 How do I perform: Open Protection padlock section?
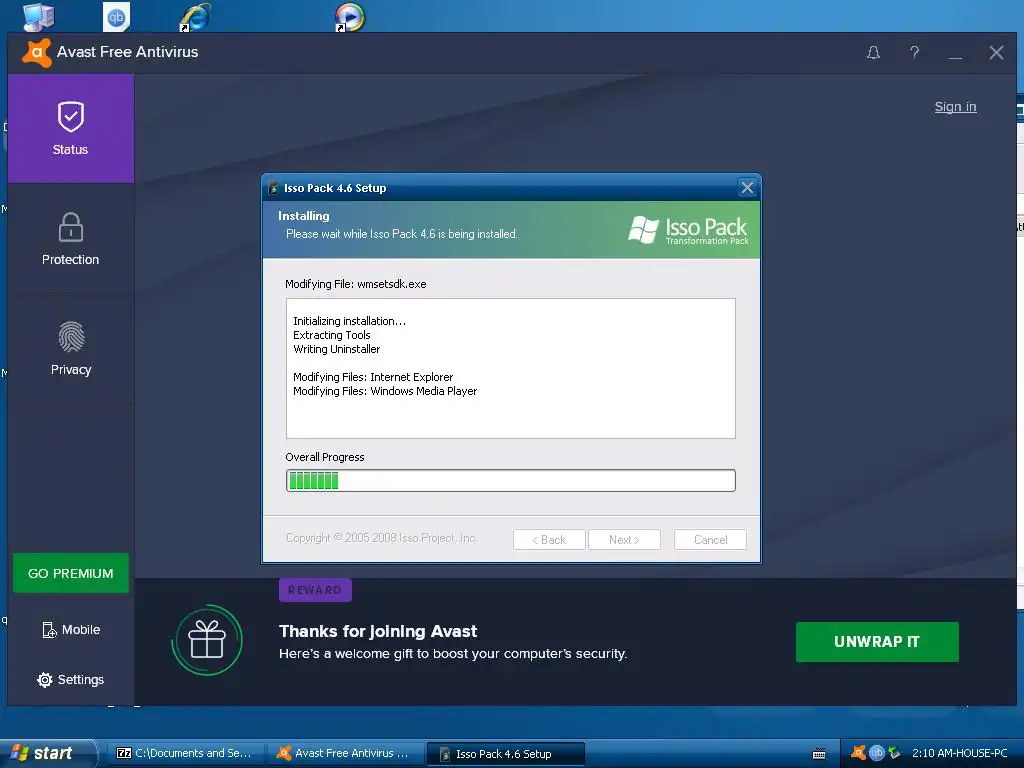coord(71,227)
